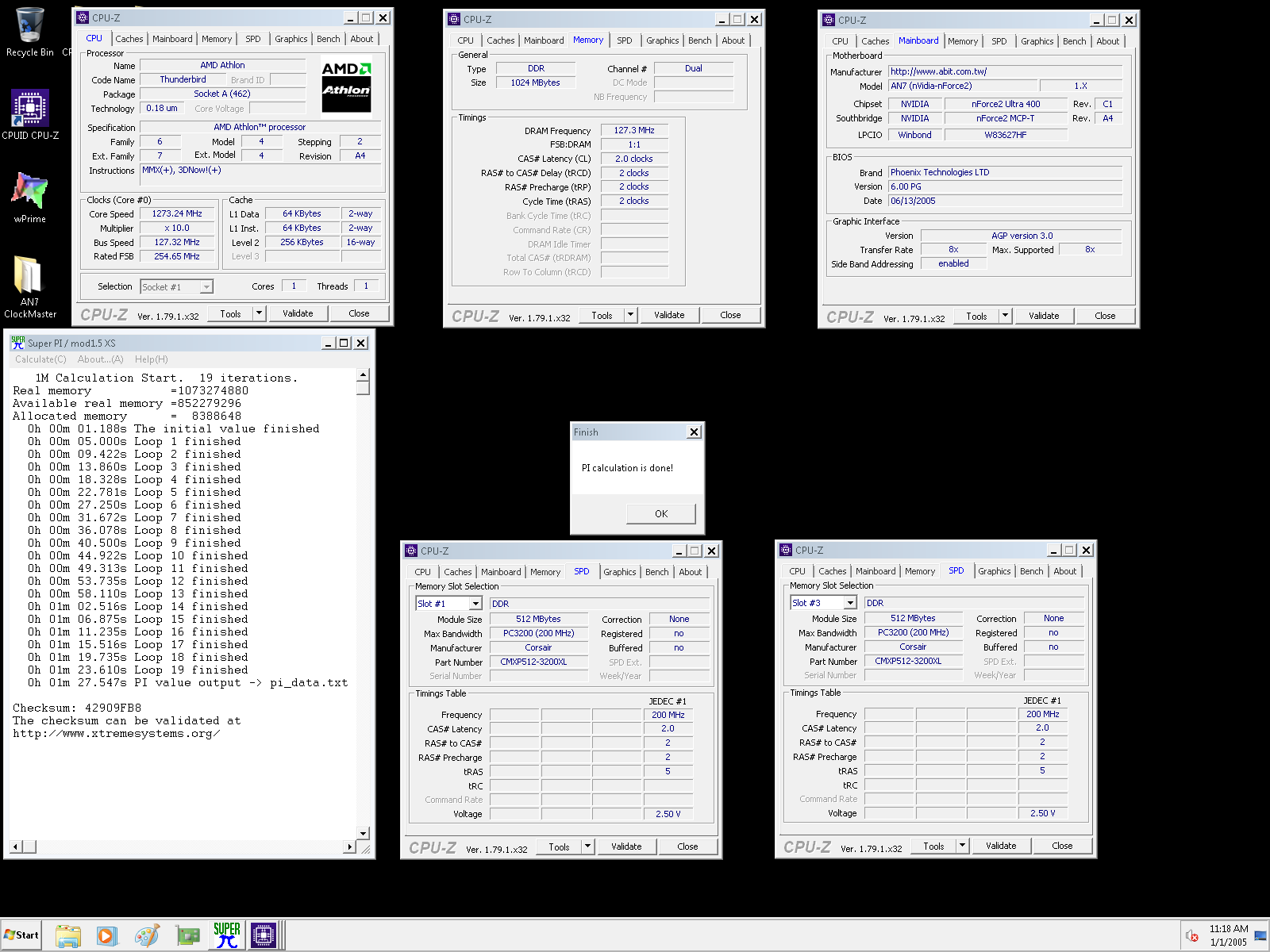Click OK in the Finish dialog
The width and height of the screenshot is (1270, 952).
(661, 514)
